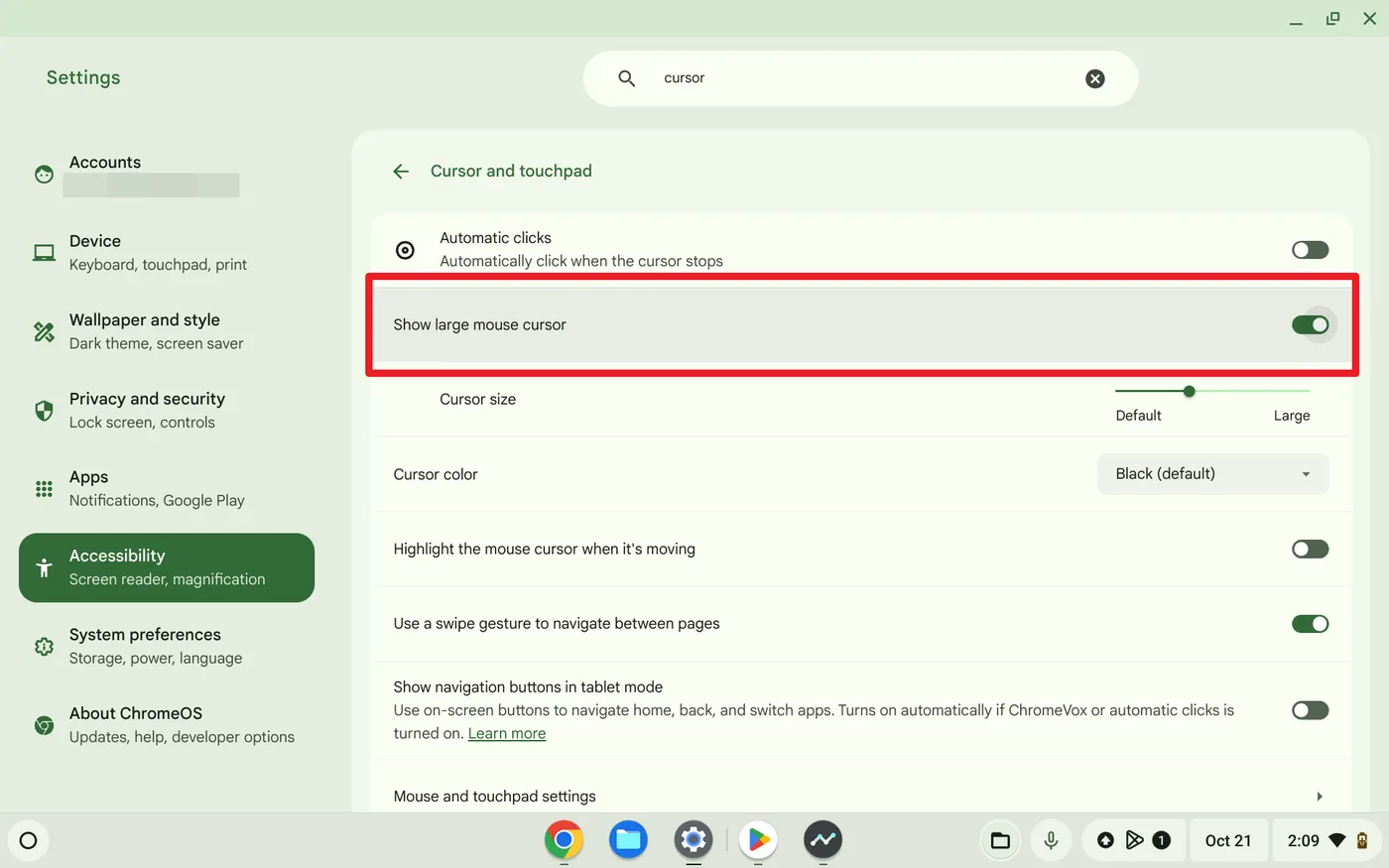Open the launcher circle button
Screen dimensions: 1389x868
28,841
